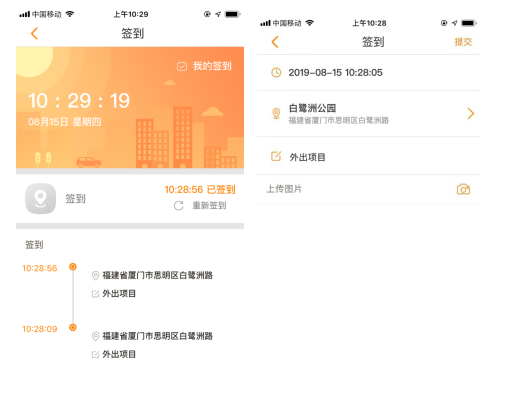Select the 10:28:09 timeline marker

pyautogui.click(x=73, y=327)
